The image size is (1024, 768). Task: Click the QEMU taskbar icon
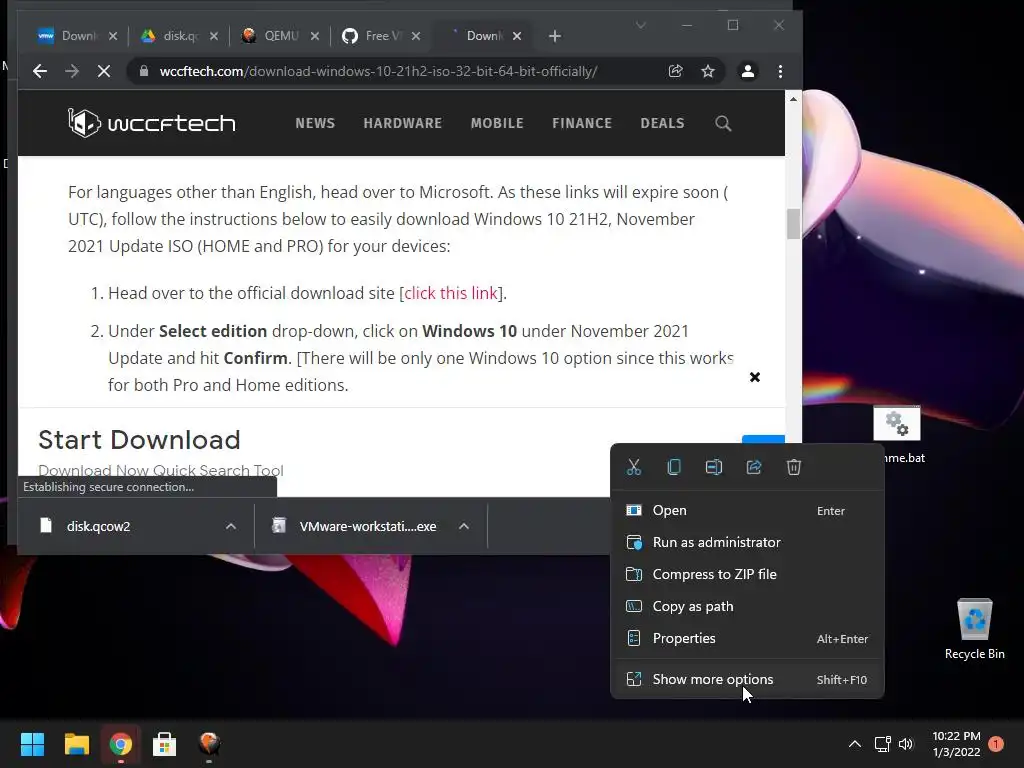tap(209, 744)
